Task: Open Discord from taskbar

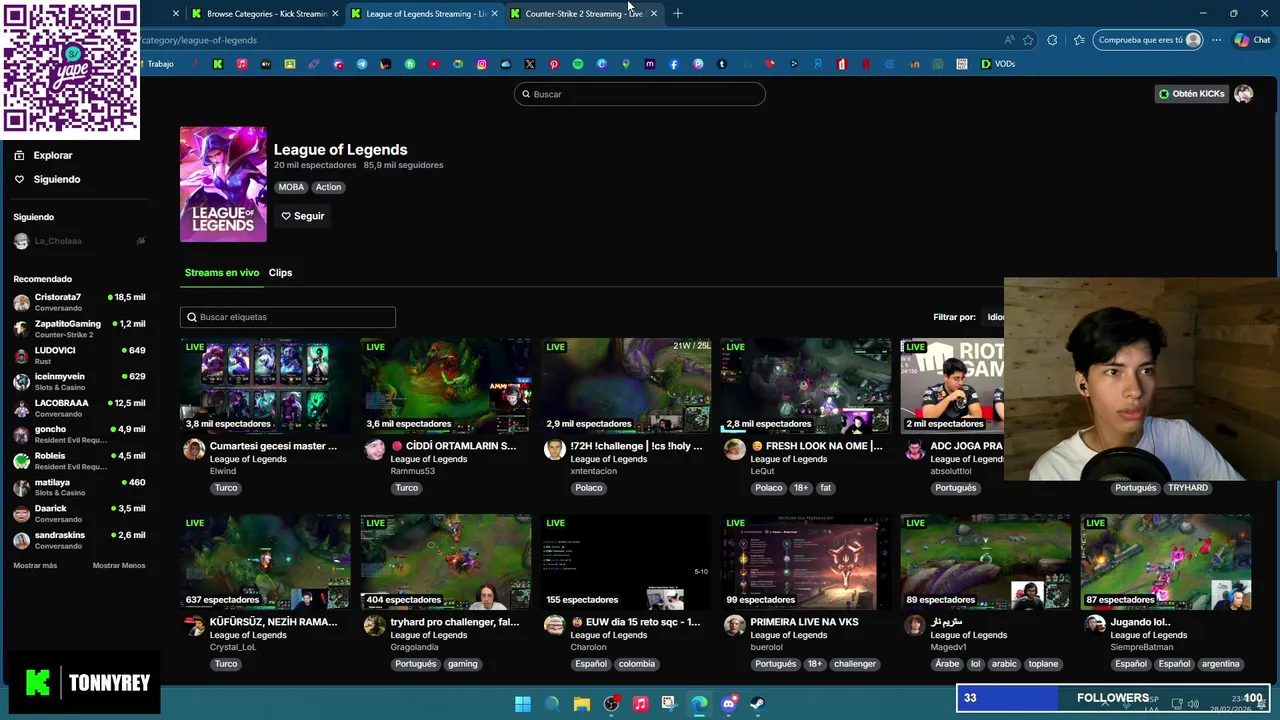Action: [x=729, y=704]
